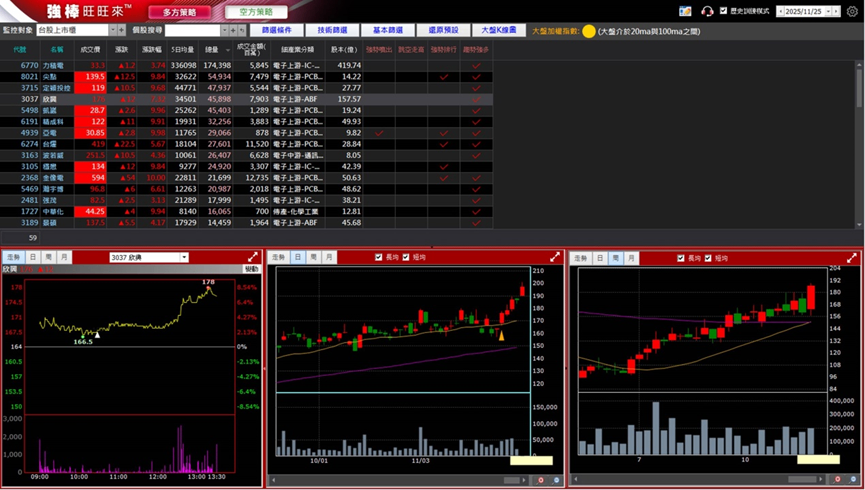The height and width of the screenshot is (490, 865).
Task: Click the 變動 button in intraday panel
Action: click(x=252, y=269)
